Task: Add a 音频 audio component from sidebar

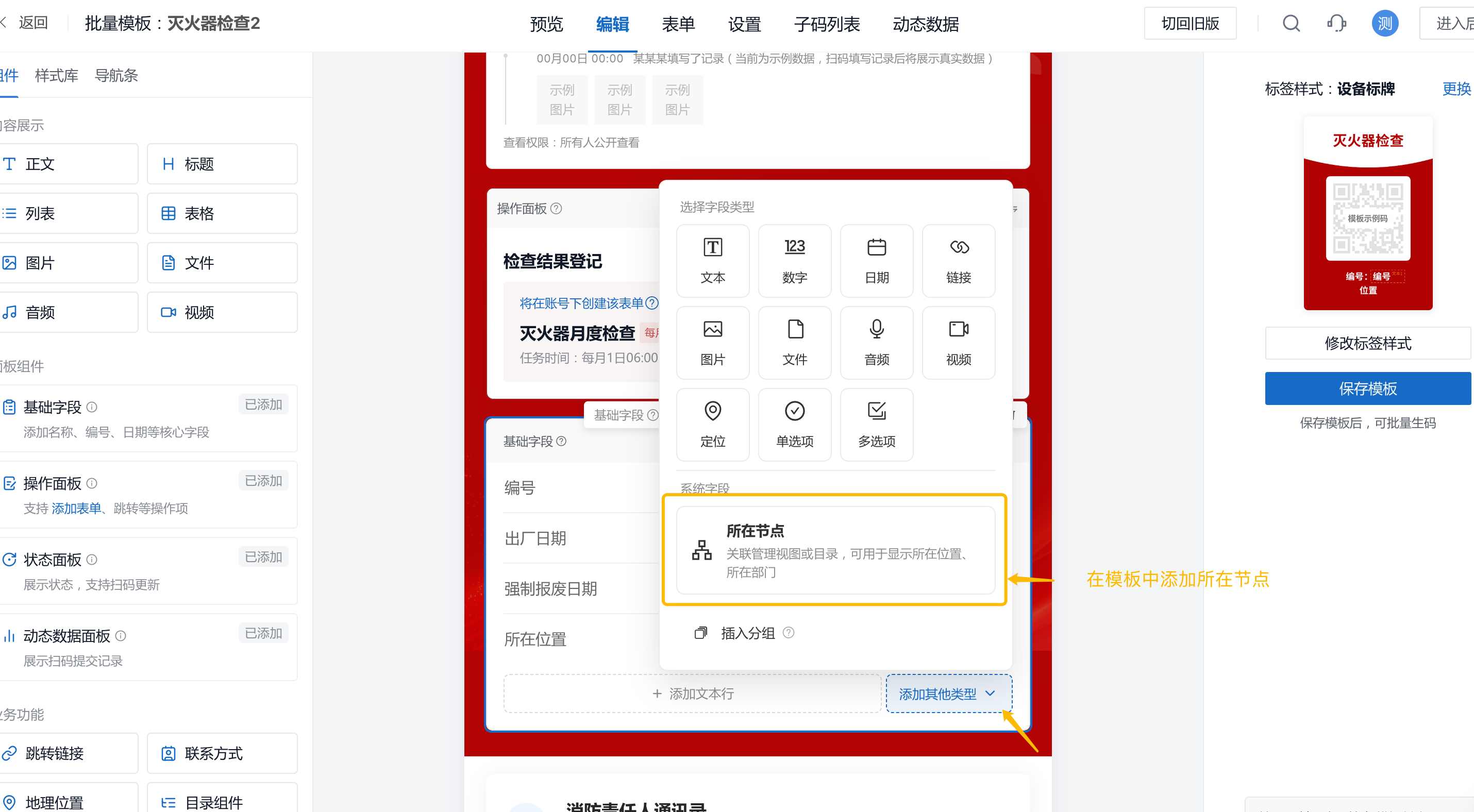Action: [x=68, y=312]
